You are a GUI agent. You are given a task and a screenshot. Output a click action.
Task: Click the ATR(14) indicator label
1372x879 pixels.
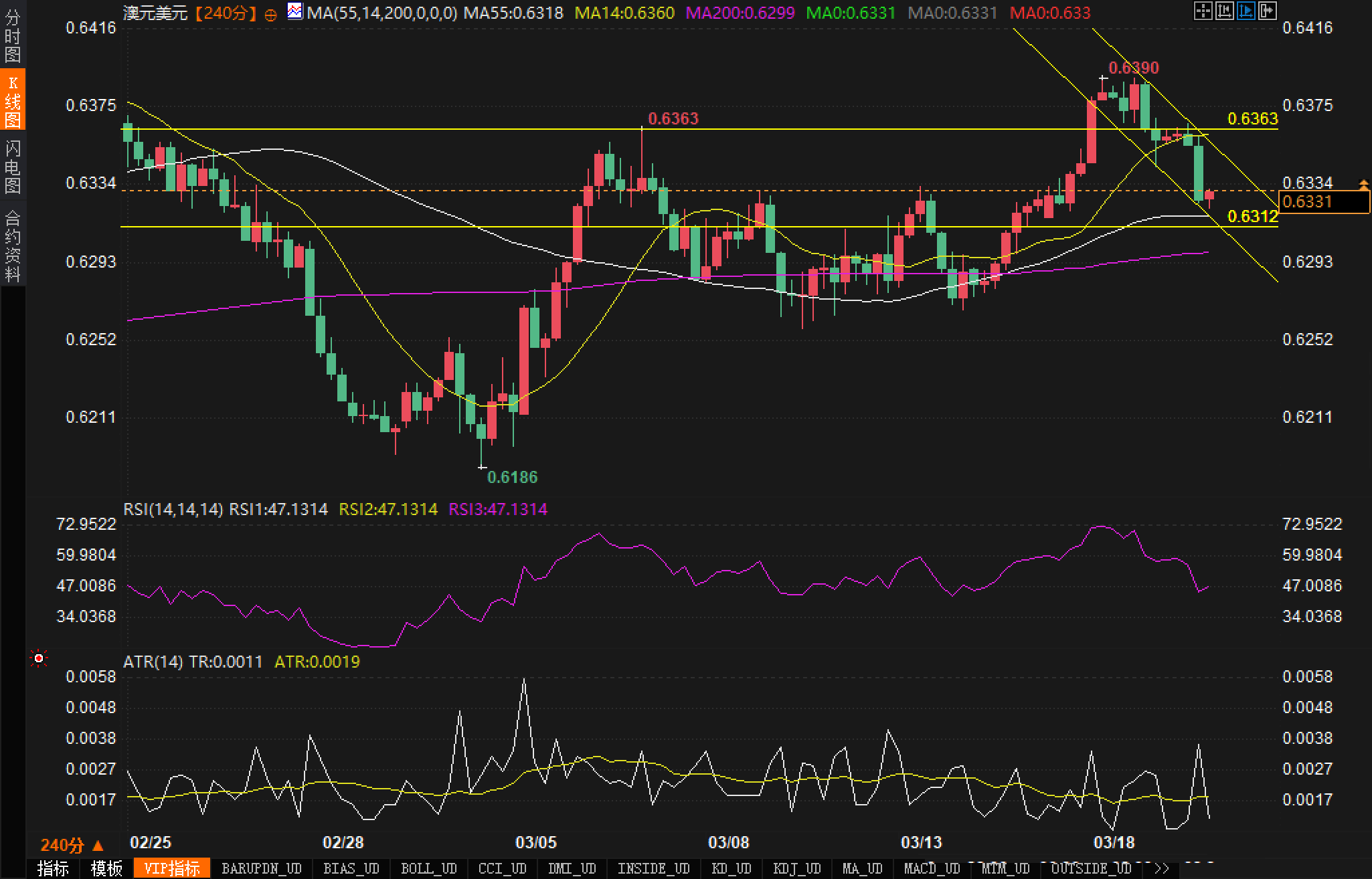pos(153,662)
